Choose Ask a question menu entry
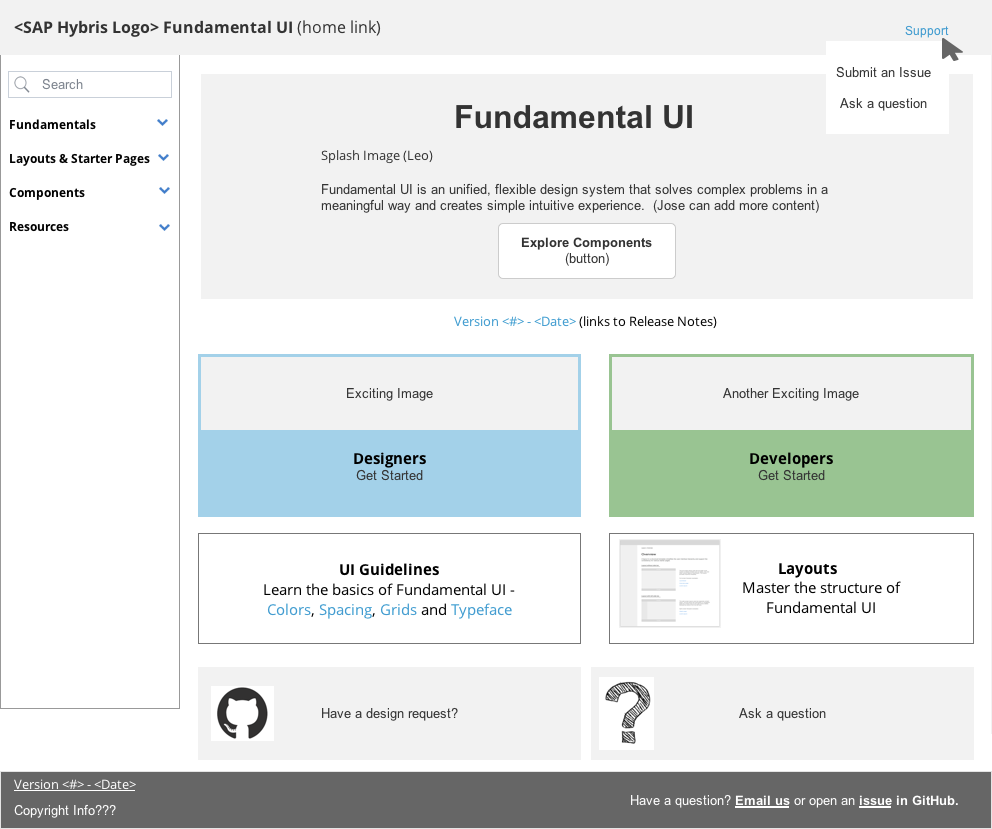Image resolution: width=992 pixels, height=829 pixels. pos(883,103)
